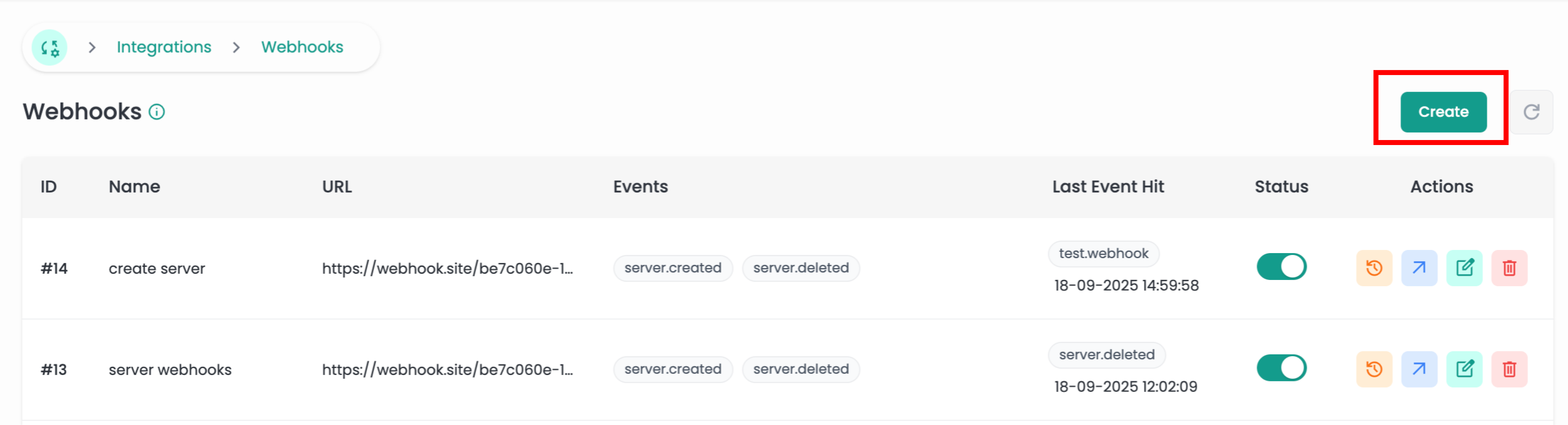Go to Integrations breadcrumb link
The width and height of the screenshot is (1568, 425).
click(164, 47)
